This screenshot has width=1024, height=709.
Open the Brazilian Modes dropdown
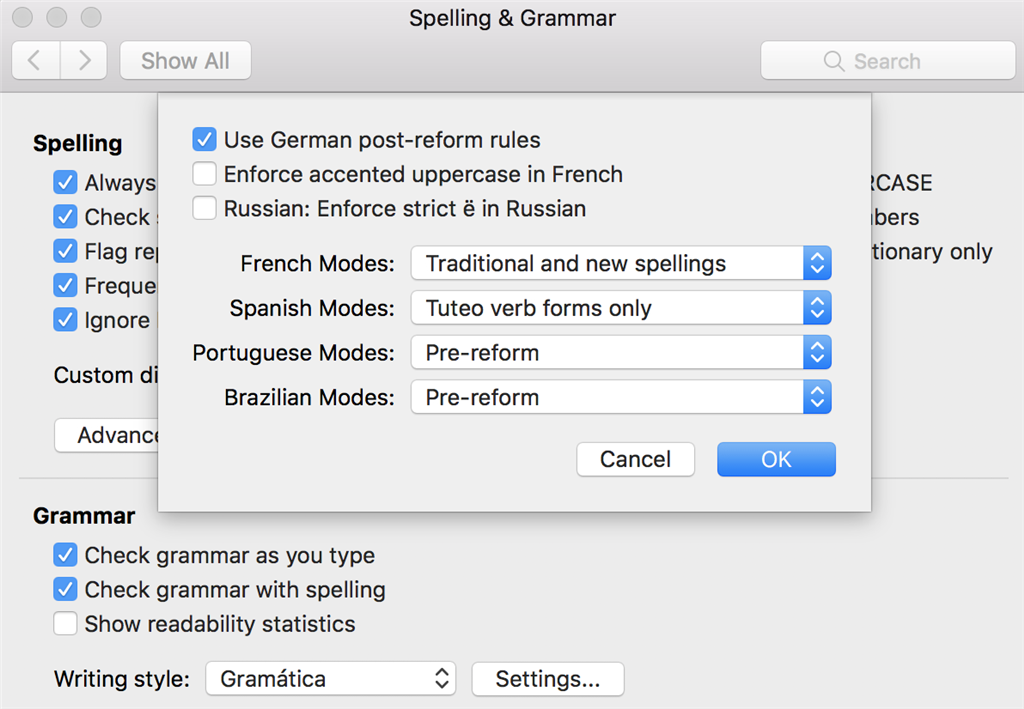[x=620, y=397]
